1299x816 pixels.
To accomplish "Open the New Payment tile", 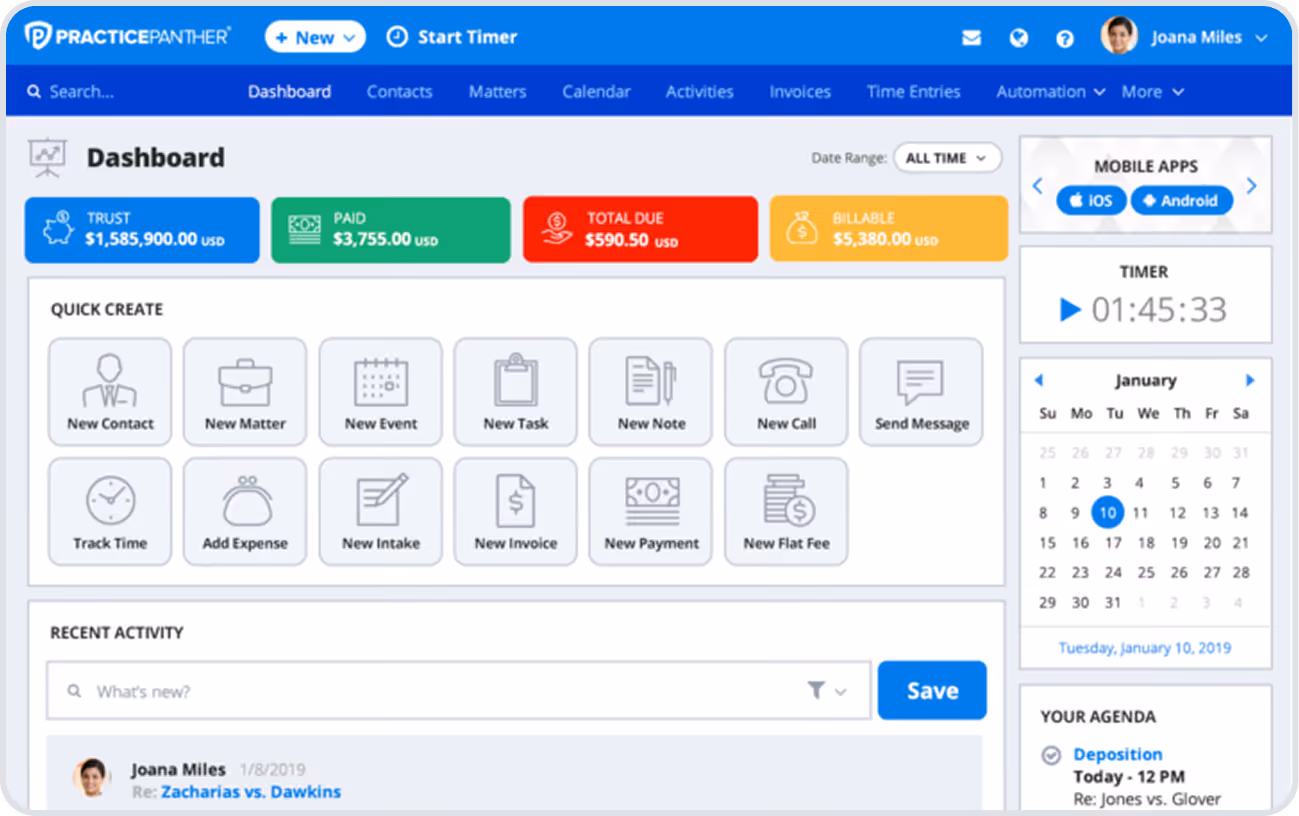I will click(x=651, y=512).
